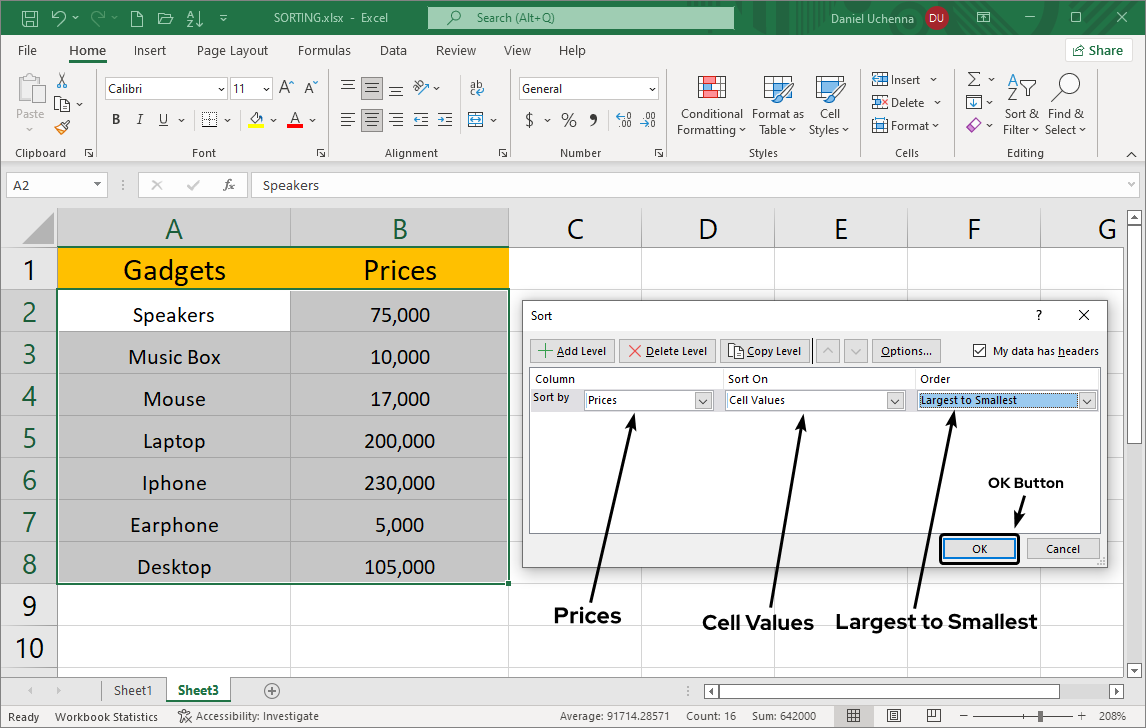
Task: Toggle My data has headers checkbox
Action: tap(979, 351)
